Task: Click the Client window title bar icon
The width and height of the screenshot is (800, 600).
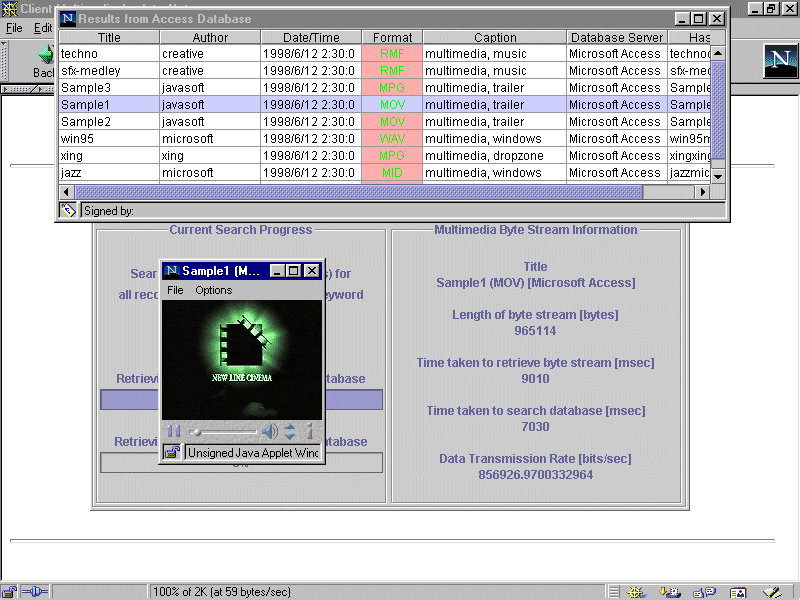Action: tap(9, 9)
